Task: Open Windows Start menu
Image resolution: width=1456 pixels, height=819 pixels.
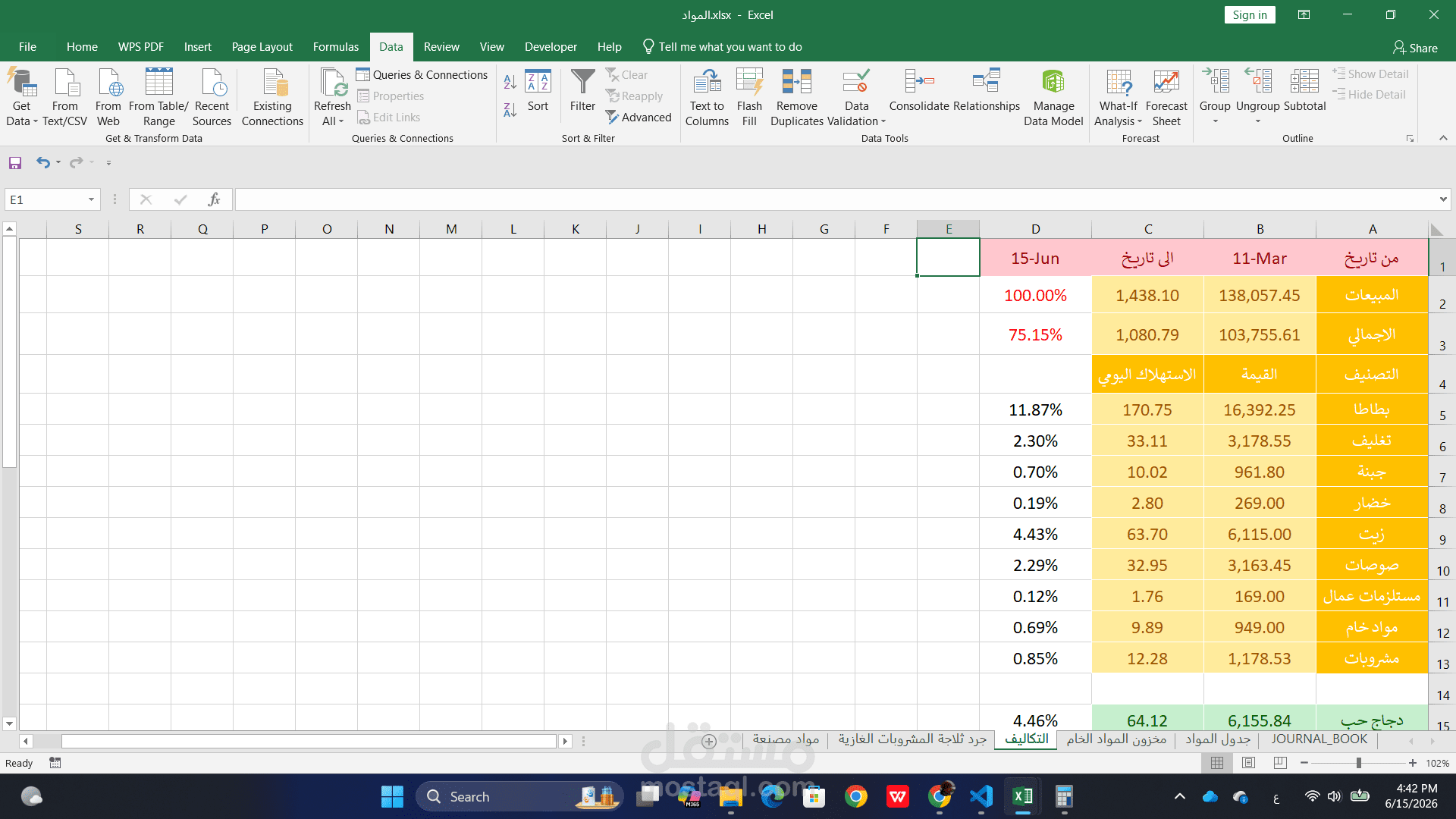Action: tap(392, 796)
